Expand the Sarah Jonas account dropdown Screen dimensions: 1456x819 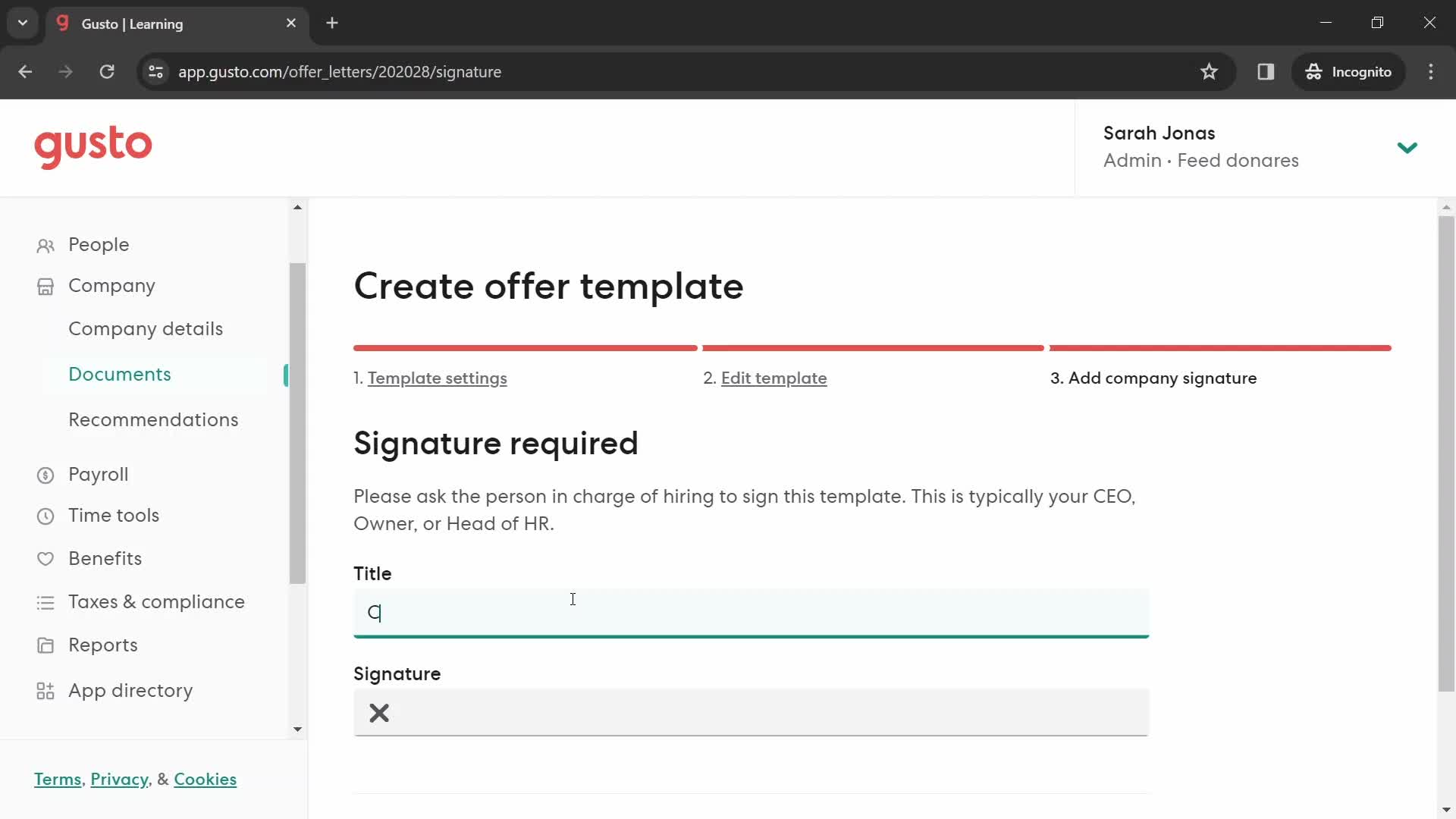[x=1407, y=147]
